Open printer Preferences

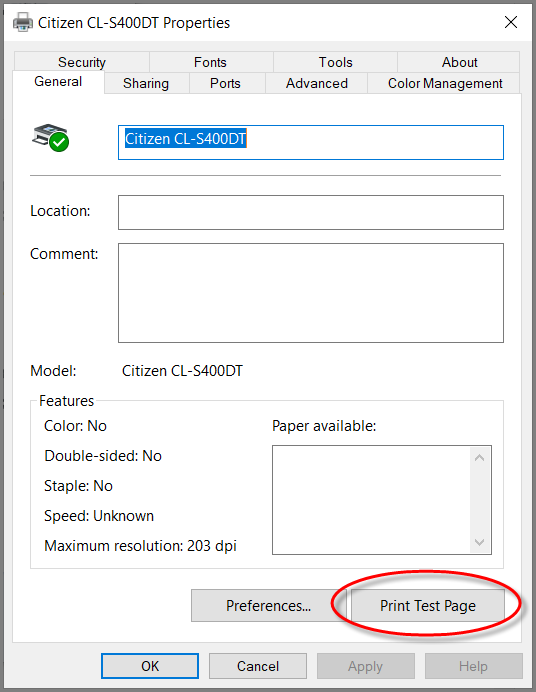(x=269, y=606)
